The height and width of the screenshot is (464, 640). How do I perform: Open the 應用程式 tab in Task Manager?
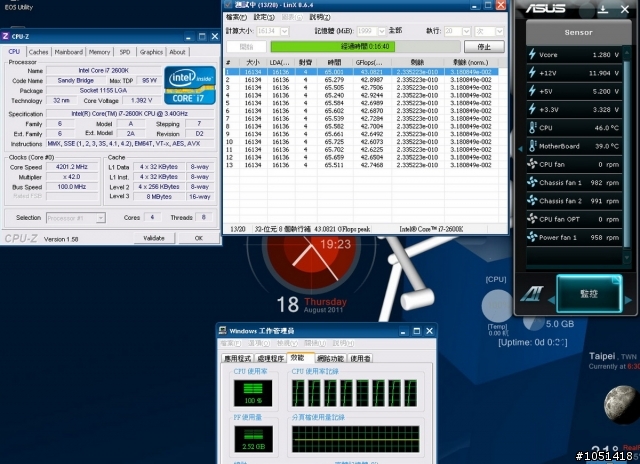point(238,358)
